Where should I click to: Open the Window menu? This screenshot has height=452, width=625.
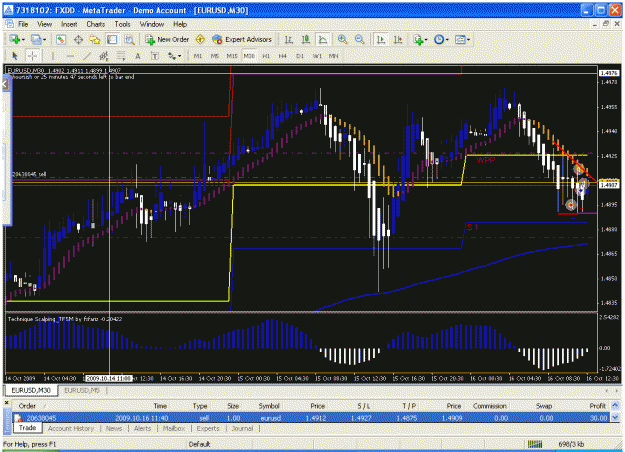point(152,24)
